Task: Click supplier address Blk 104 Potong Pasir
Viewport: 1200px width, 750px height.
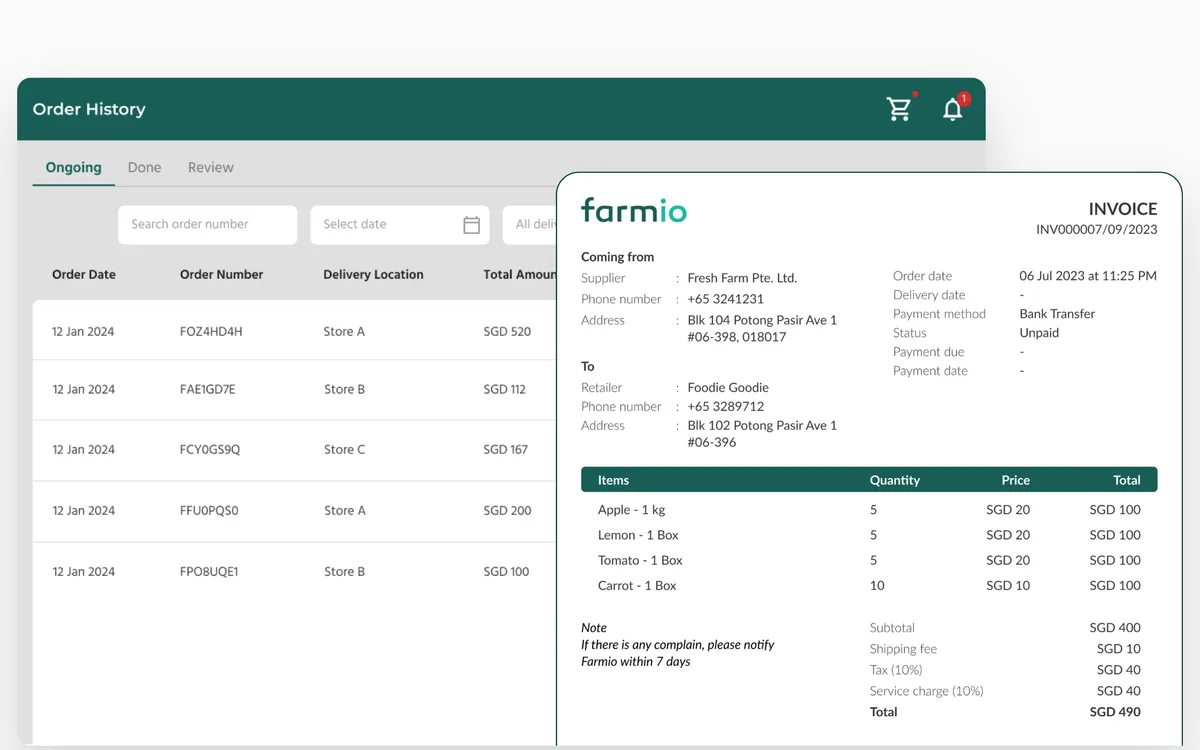Action: 762,328
